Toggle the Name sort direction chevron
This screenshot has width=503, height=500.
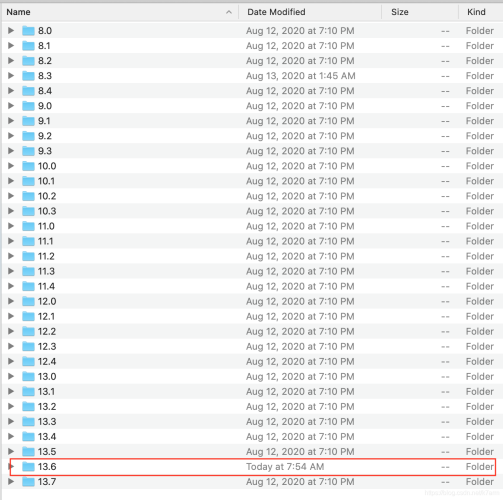coord(229,12)
